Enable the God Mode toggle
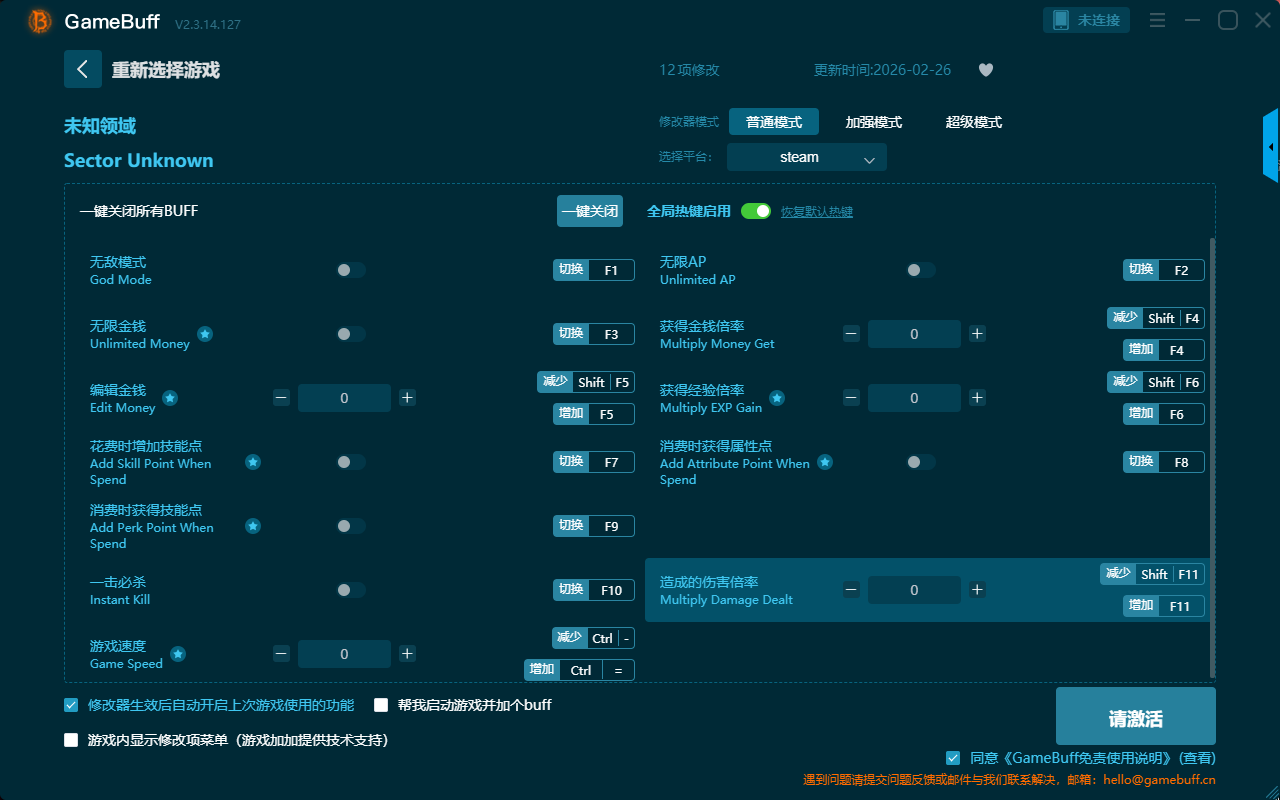Viewport: 1280px width, 800px height. (351, 270)
